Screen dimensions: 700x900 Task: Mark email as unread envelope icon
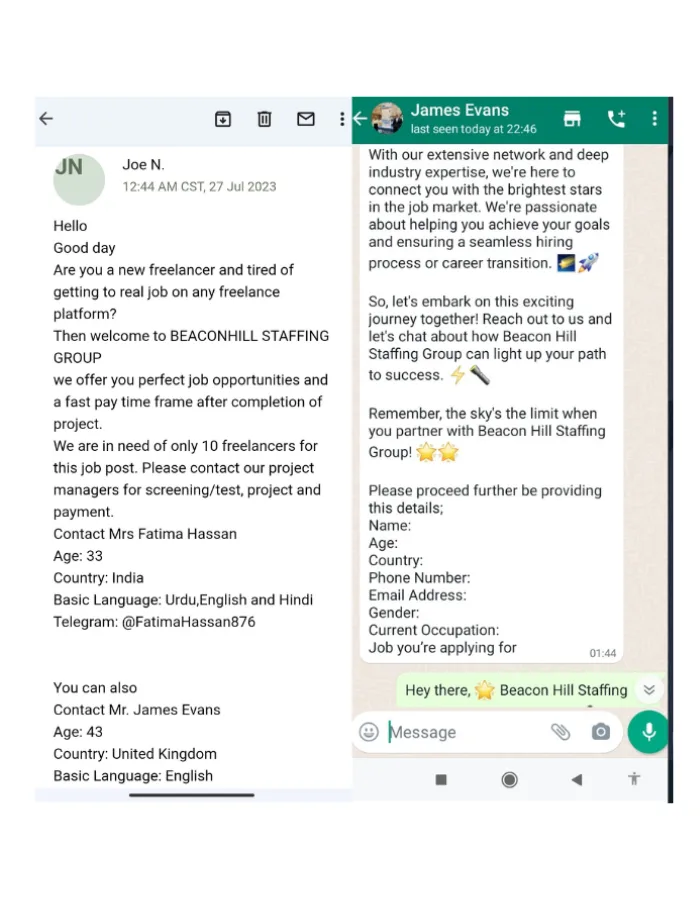306,119
